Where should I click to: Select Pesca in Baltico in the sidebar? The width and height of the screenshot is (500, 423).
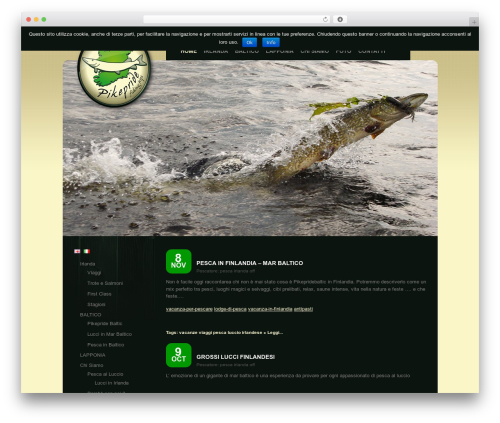click(106, 345)
